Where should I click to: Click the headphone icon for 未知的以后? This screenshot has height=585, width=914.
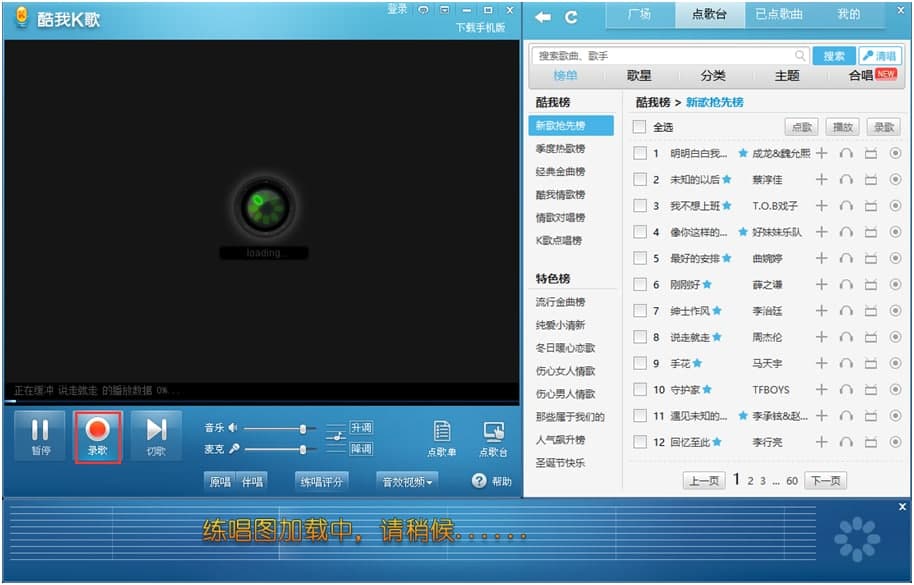tap(846, 180)
